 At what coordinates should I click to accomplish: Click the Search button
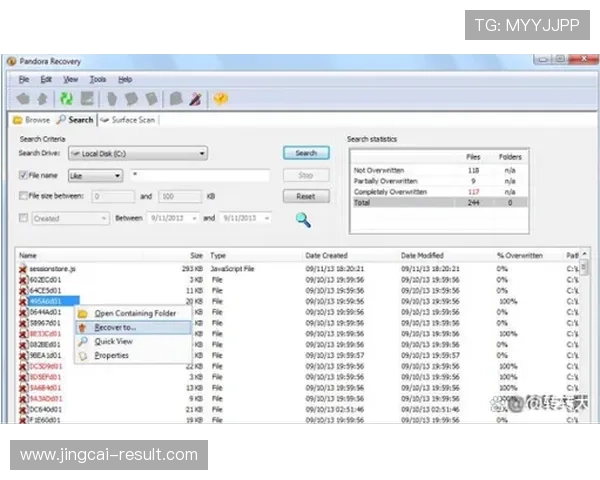click(306, 153)
